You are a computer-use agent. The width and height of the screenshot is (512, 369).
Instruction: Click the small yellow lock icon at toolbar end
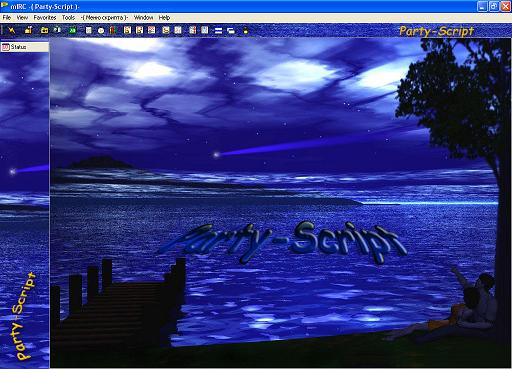(x=246, y=30)
